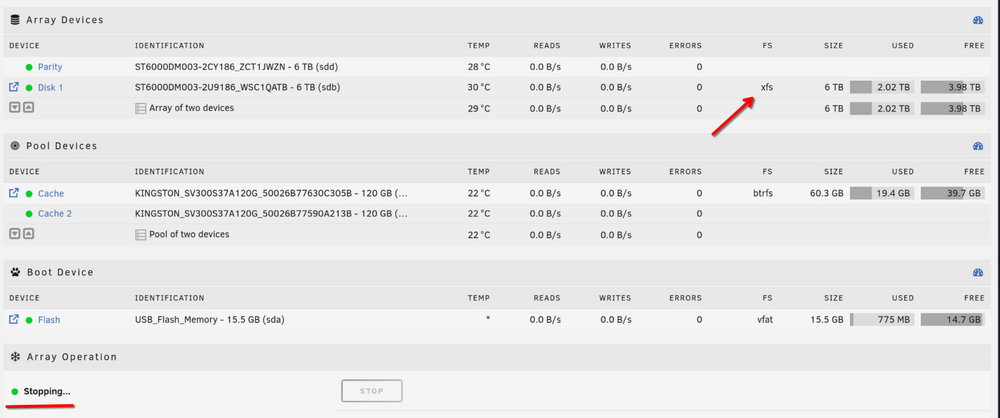Open the Cache 2 device link
The image size is (1000, 418).
pyautogui.click(x=55, y=214)
